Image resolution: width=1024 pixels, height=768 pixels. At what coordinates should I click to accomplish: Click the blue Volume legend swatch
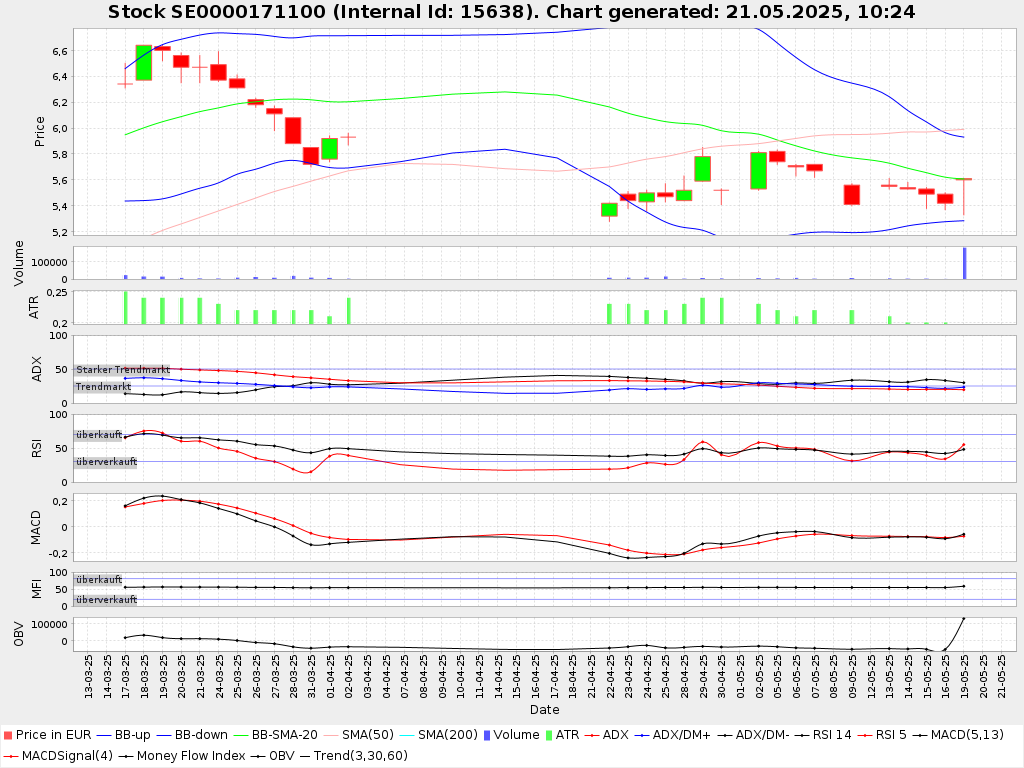pyautogui.click(x=487, y=735)
